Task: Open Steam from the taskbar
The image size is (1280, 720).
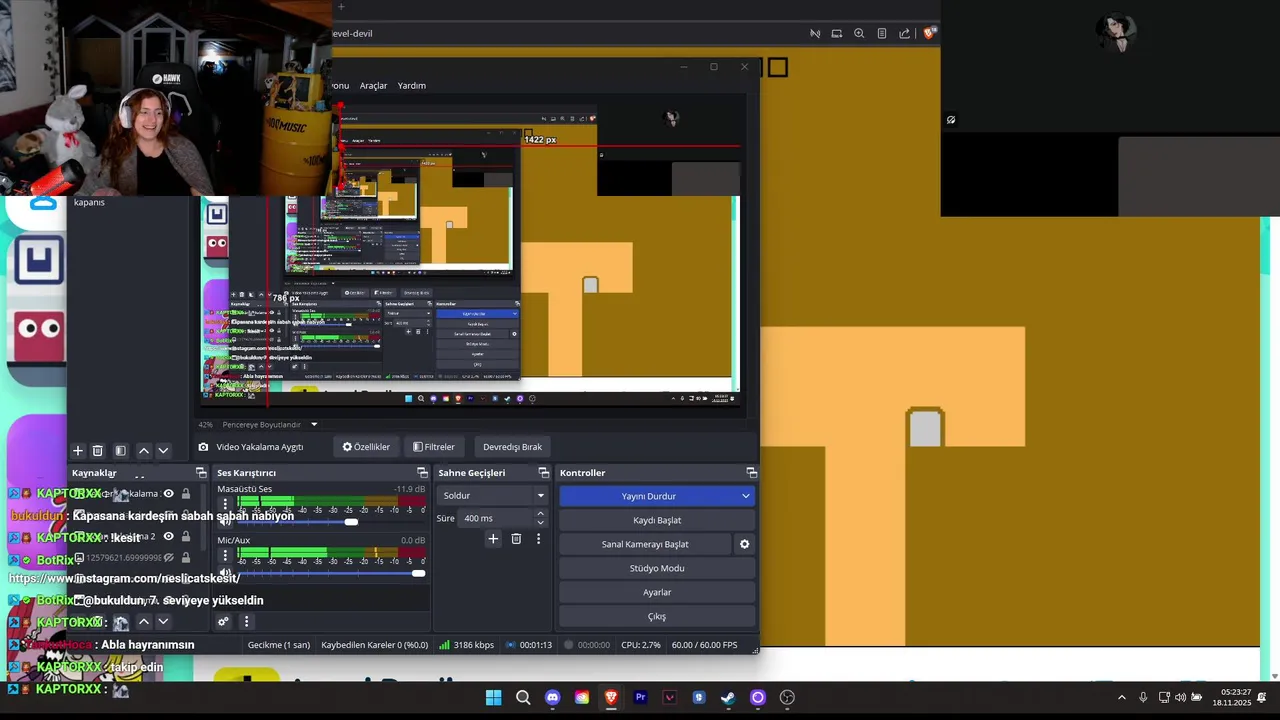Action: [728, 697]
